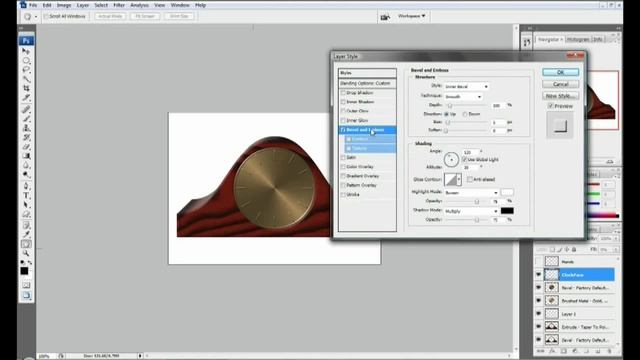640x360 pixels.
Task: Select the Eraser tool
Action: coord(26,147)
